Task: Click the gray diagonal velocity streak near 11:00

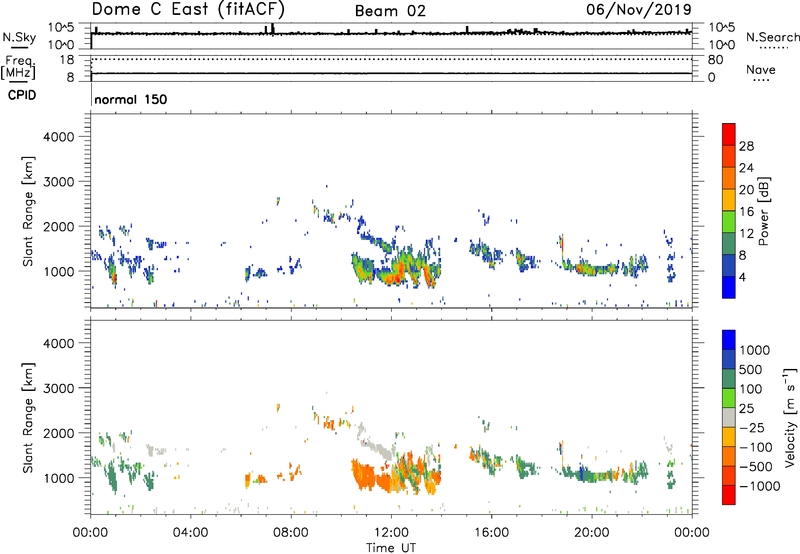Action: 376,443
